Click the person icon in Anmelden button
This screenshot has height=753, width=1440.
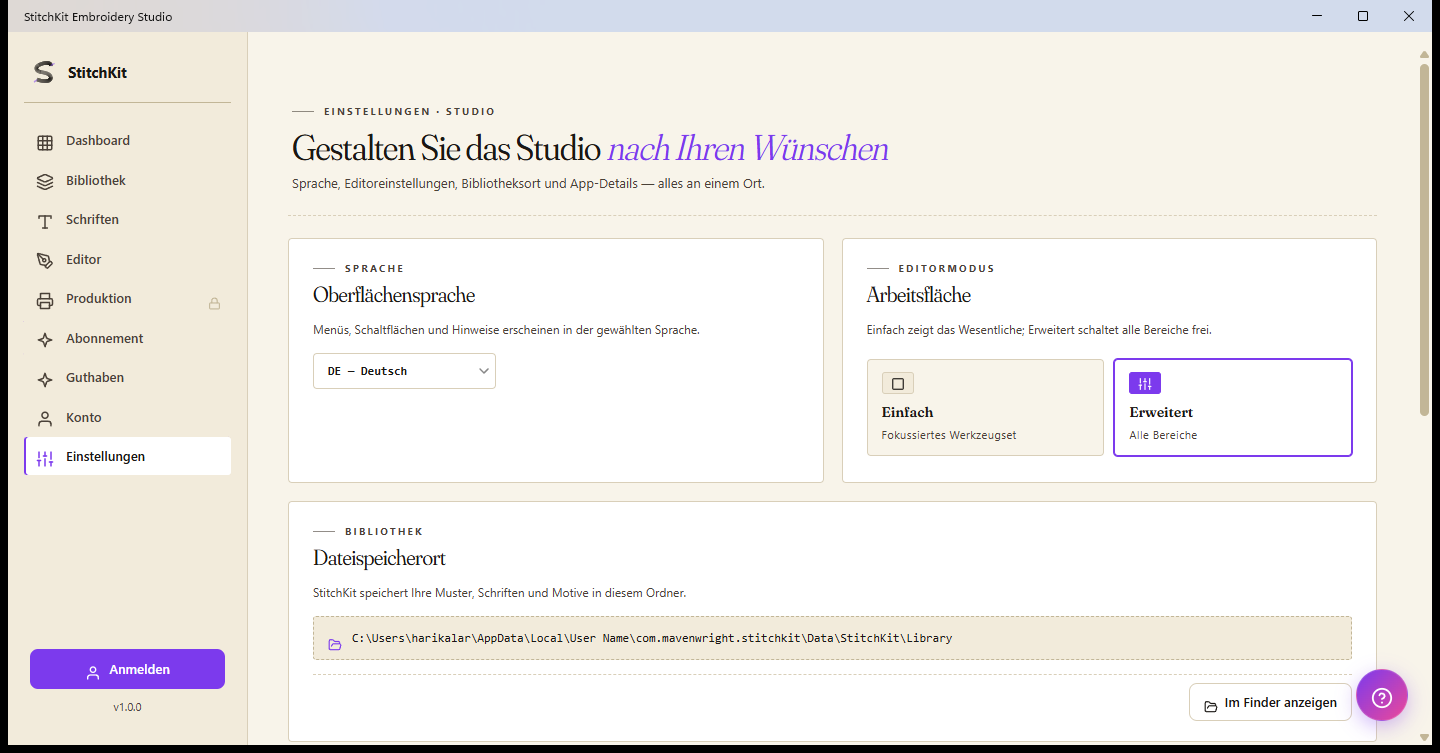pos(93,671)
